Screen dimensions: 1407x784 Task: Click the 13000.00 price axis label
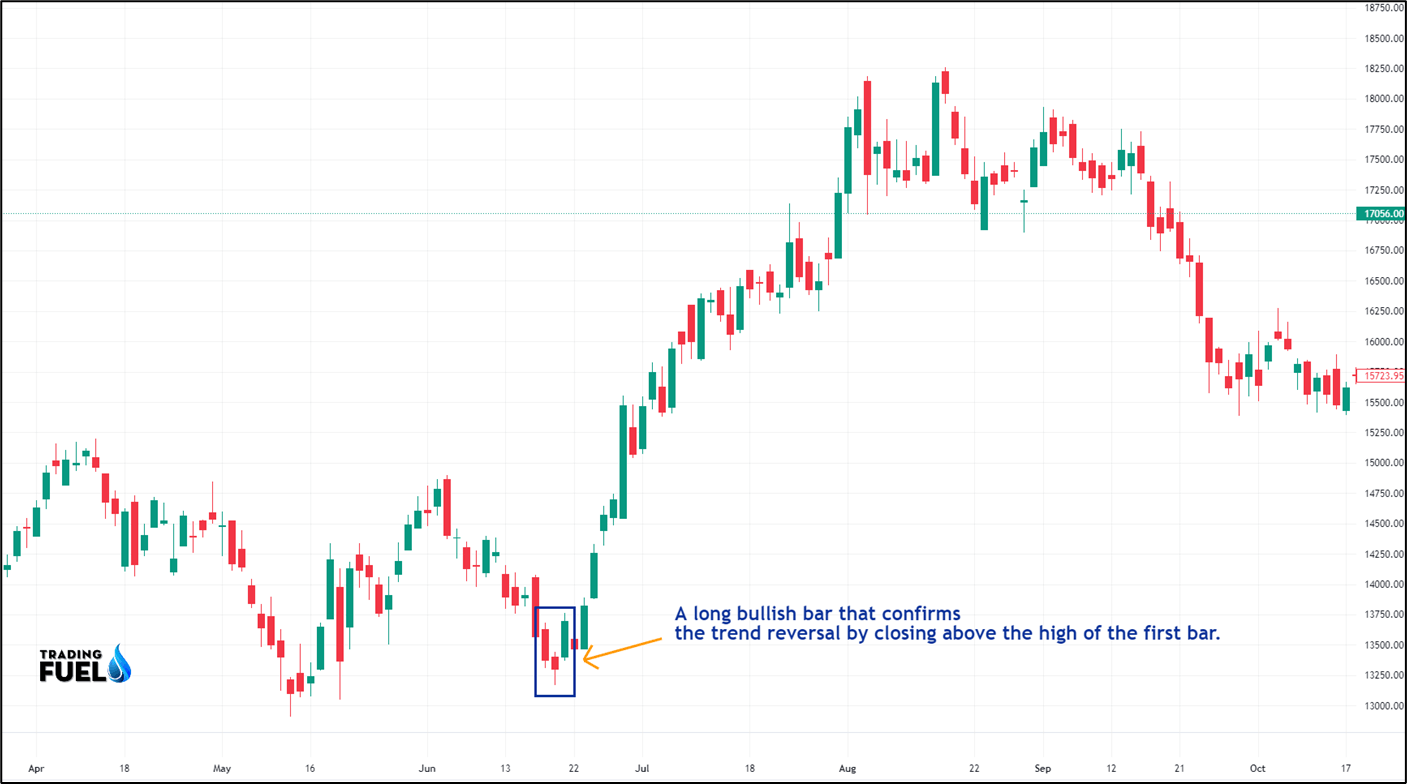click(x=1384, y=706)
